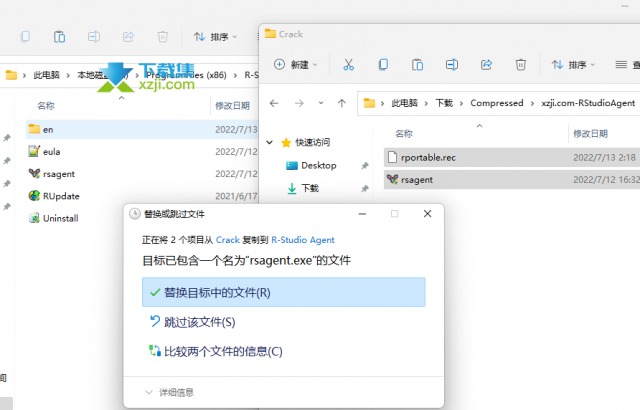The width and height of the screenshot is (640, 410).
Task: Select Desktop in navigation pane
Action: [319, 165]
